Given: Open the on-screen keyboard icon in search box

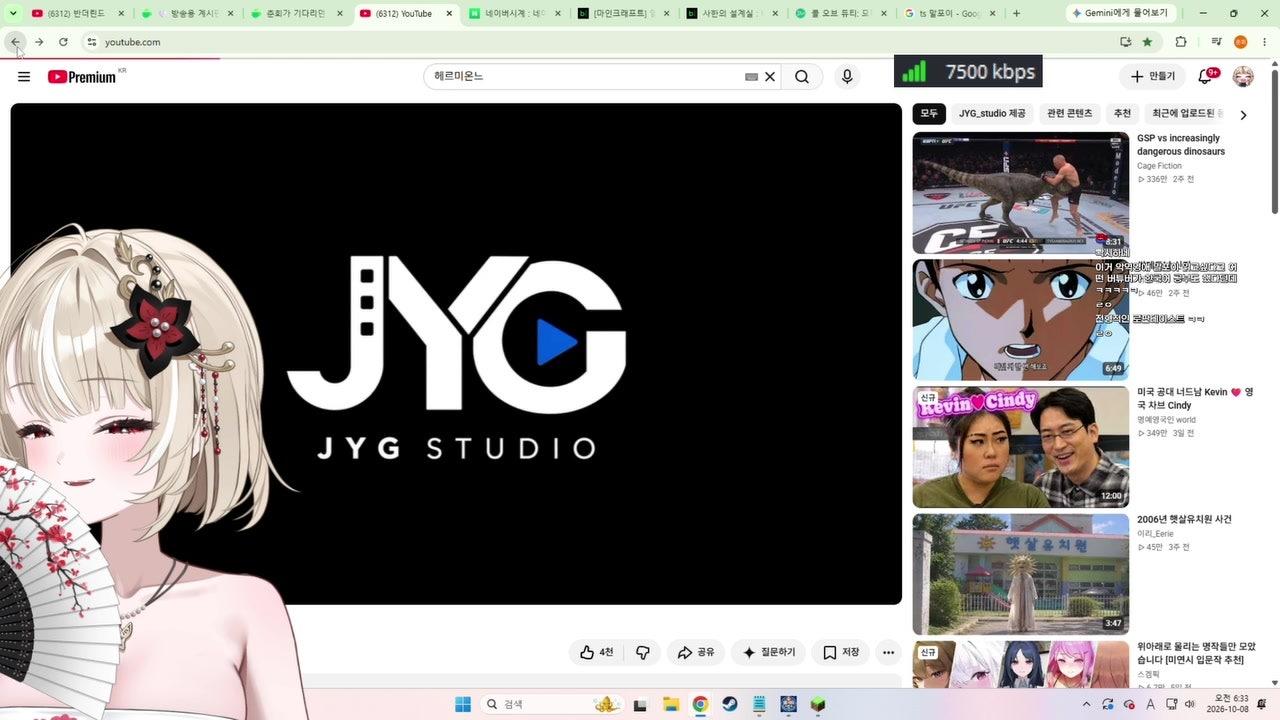Looking at the screenshot, I should coord(751,77).
